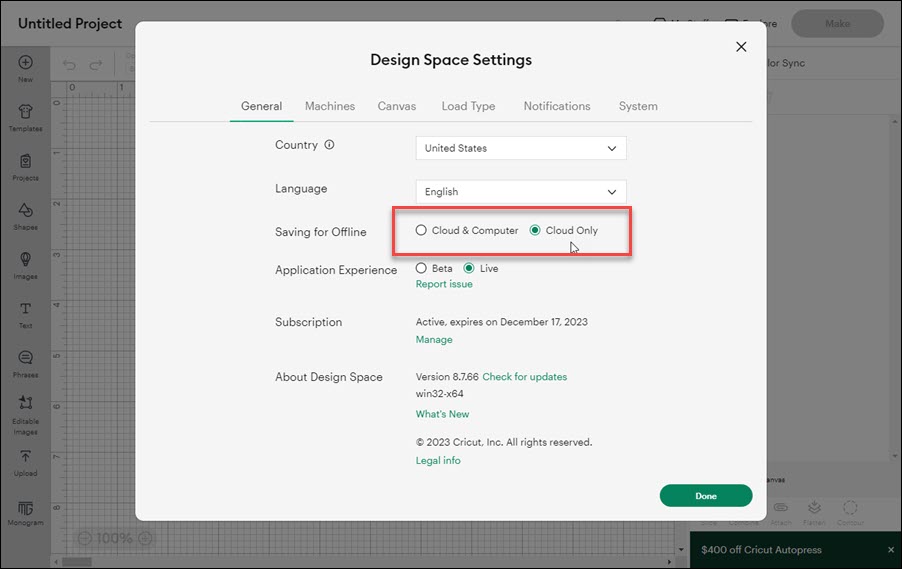Click the Check for updates link
Viewport: 902px width, 569px height.
click(524, 377)
